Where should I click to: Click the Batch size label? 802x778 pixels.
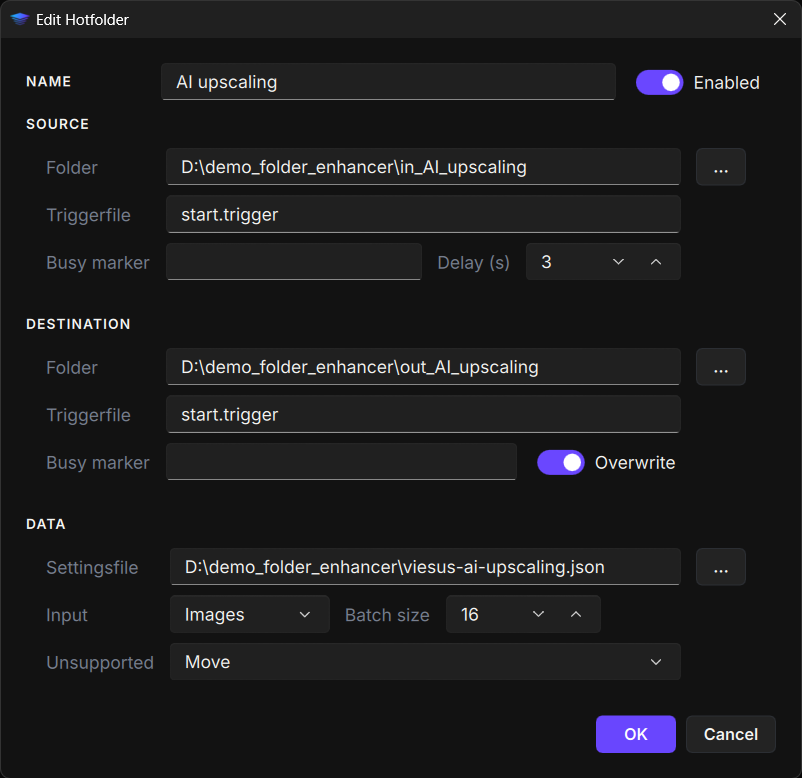tap(387, 615)
